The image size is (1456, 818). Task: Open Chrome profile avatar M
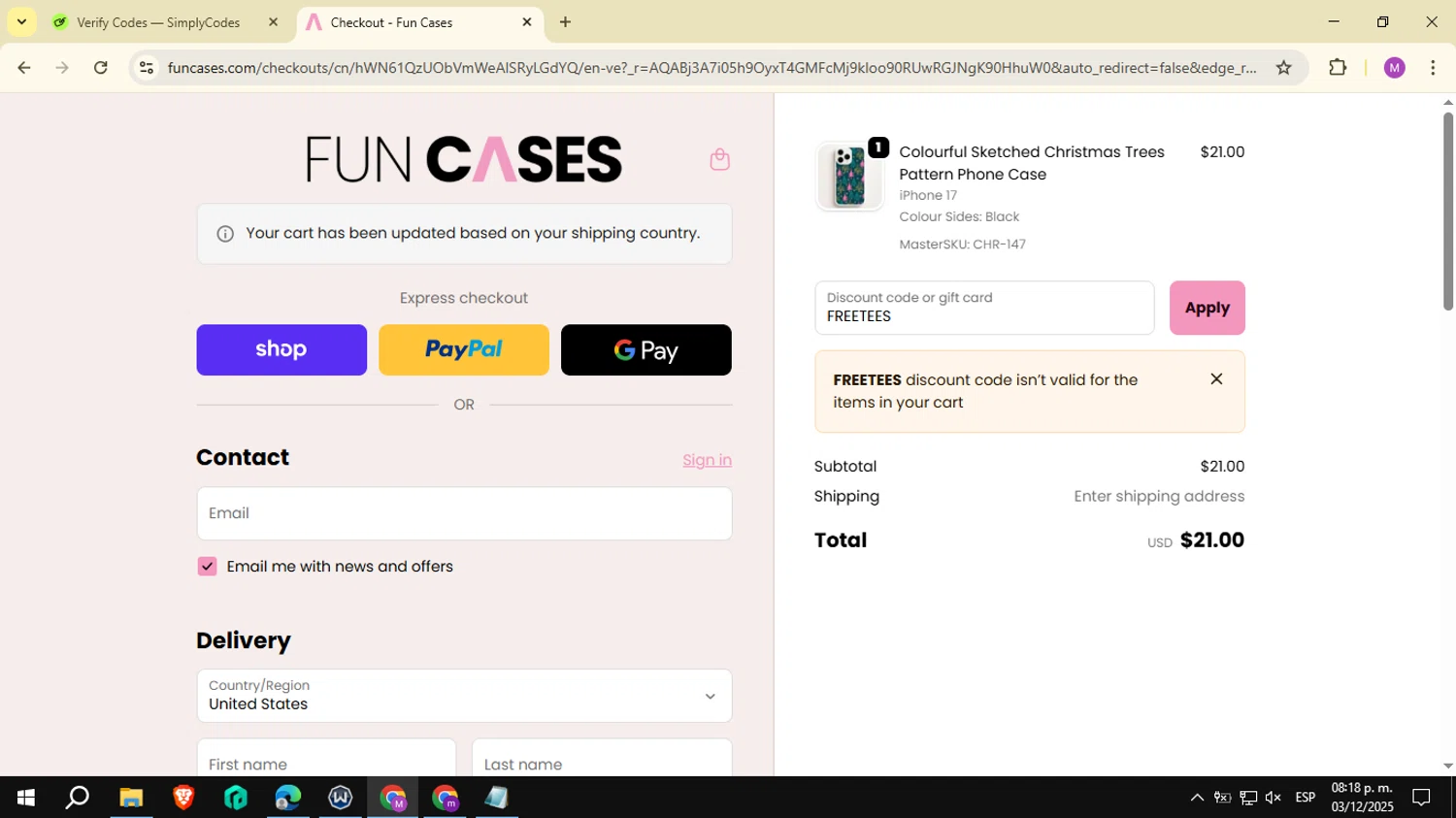click(1395, 68)
